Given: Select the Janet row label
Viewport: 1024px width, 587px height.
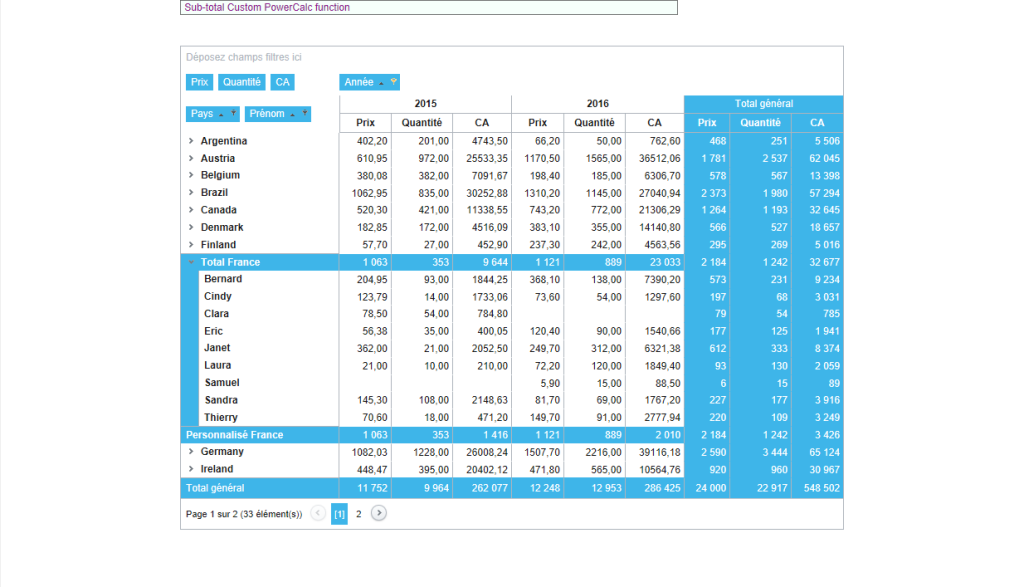Looking at the screenshot, I should point(217,348).
